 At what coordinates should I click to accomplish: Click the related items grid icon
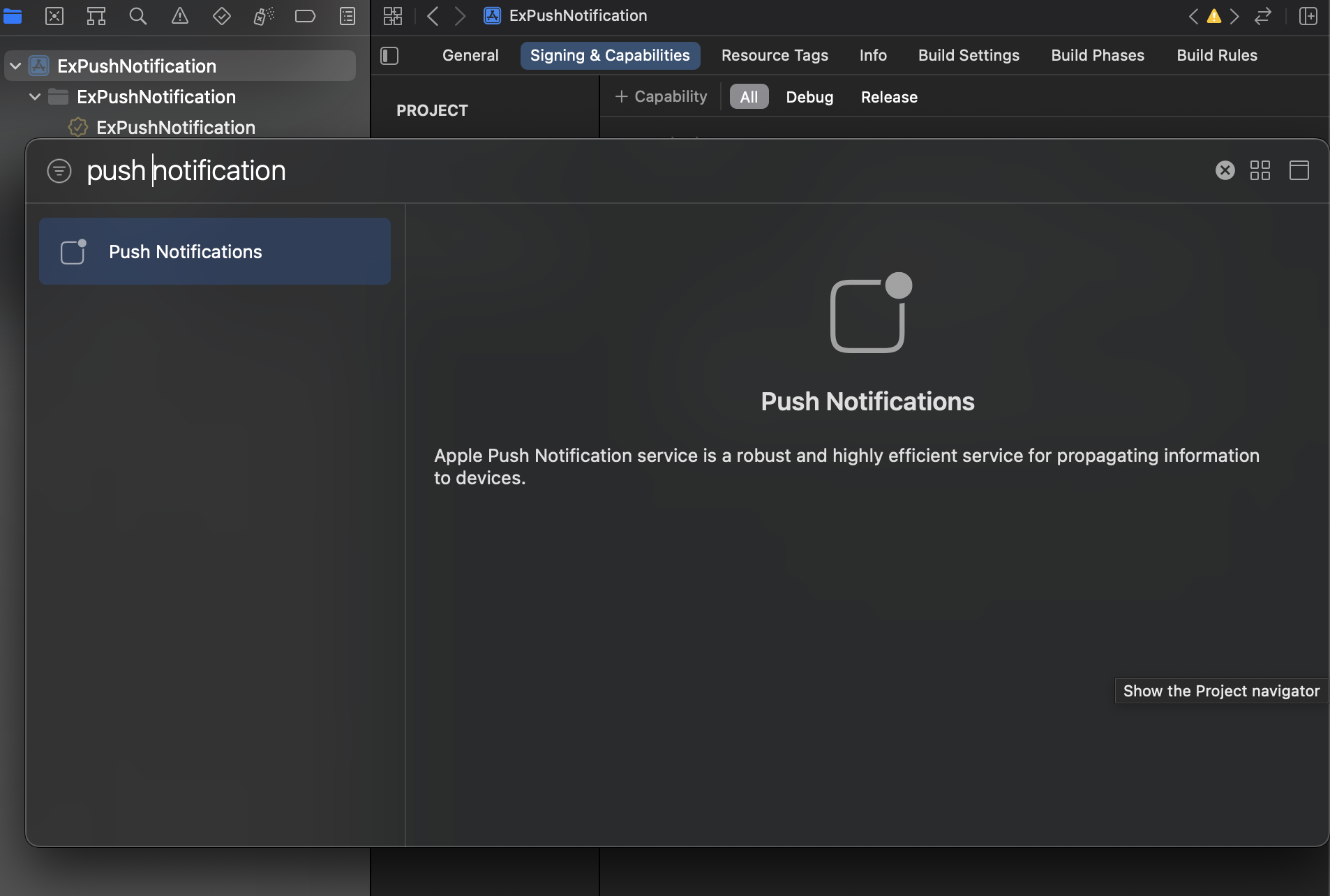coord(393,16)
